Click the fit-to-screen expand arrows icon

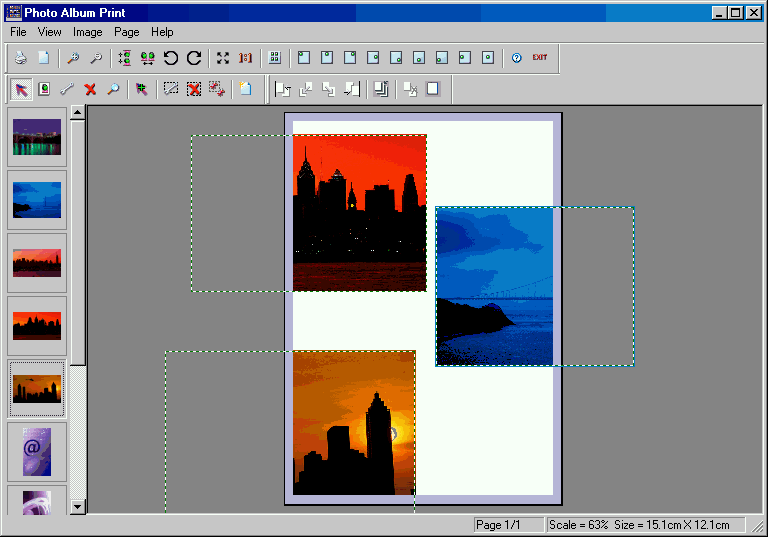[x=223, y=58]
